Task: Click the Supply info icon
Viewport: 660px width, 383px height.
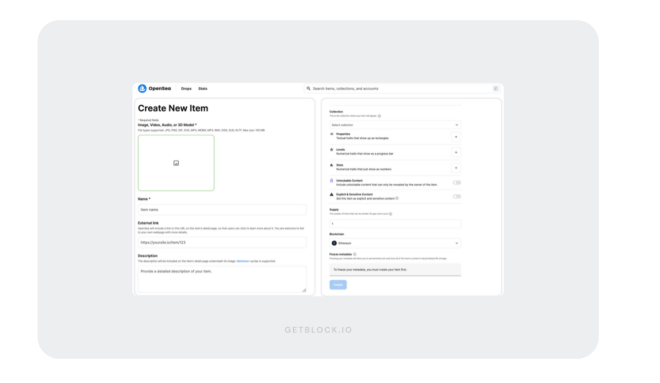Action: coord(391,214)
